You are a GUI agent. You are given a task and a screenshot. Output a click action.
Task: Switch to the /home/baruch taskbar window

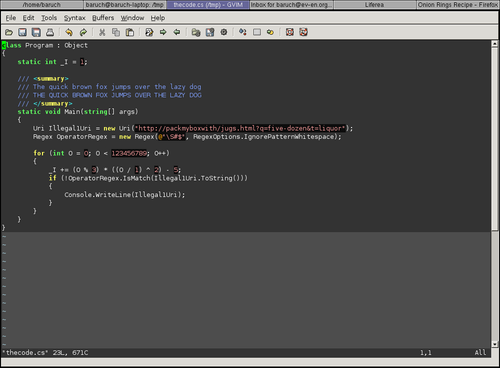tap(42, 5)
